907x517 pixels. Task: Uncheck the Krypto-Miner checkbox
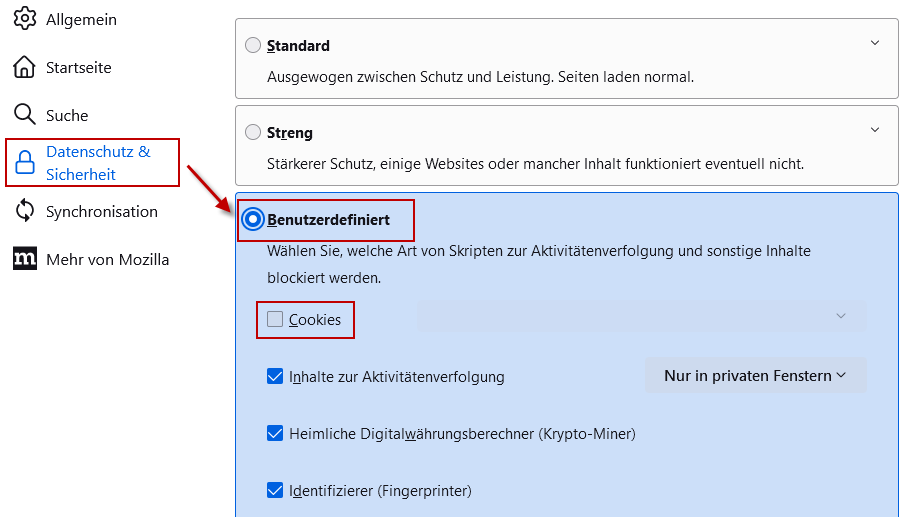click(x=275, y=433)
